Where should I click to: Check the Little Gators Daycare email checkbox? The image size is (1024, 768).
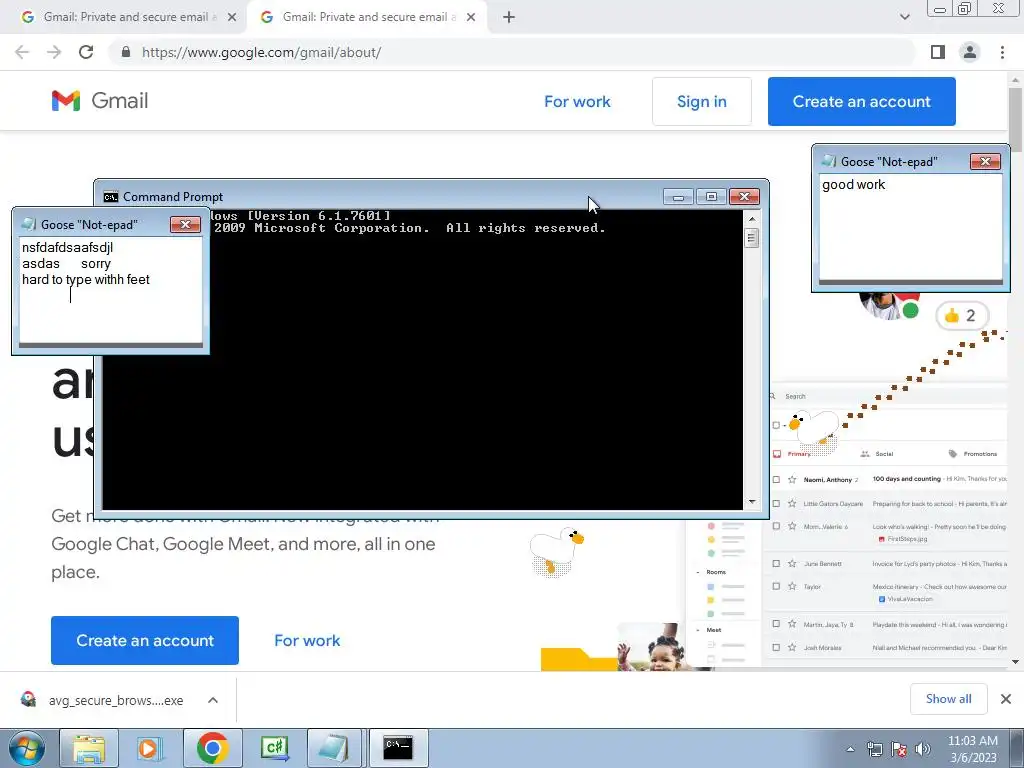coord(776,504)
